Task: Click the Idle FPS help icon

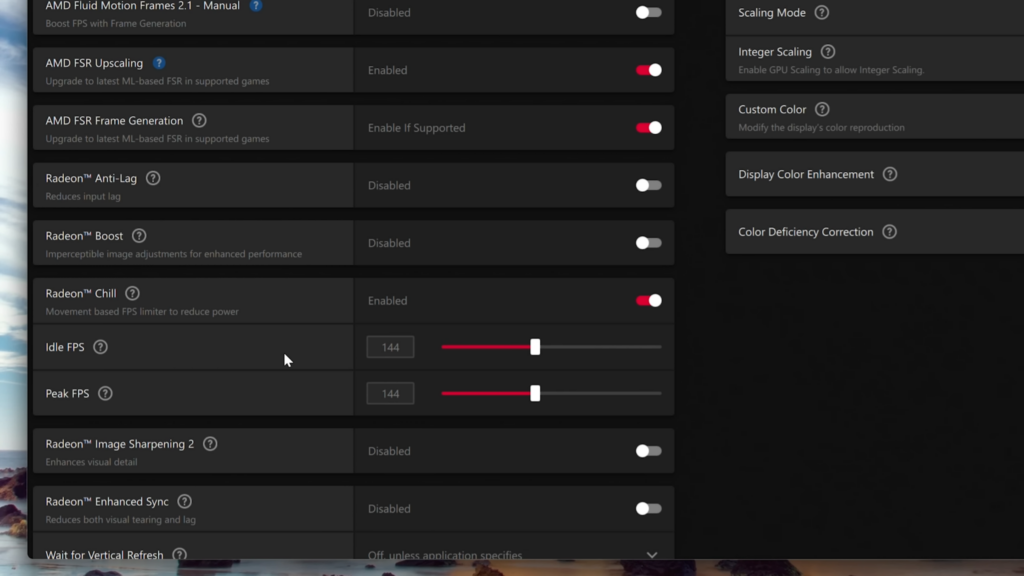Action: tap(100, 347)
